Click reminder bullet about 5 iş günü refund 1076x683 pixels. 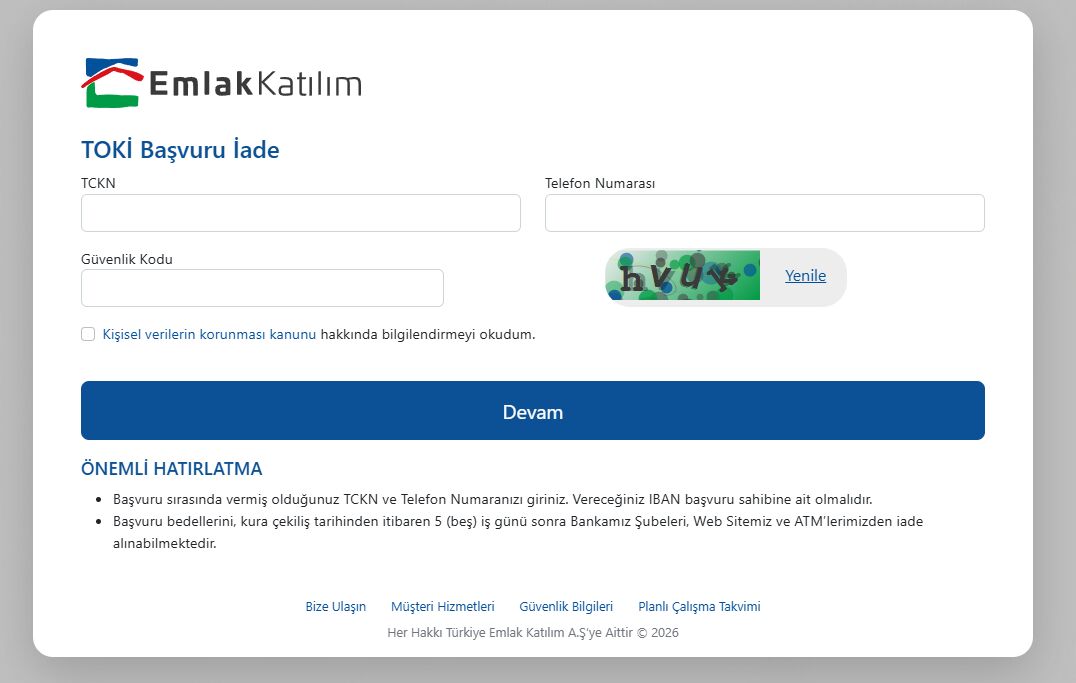(x=518, y=532)
